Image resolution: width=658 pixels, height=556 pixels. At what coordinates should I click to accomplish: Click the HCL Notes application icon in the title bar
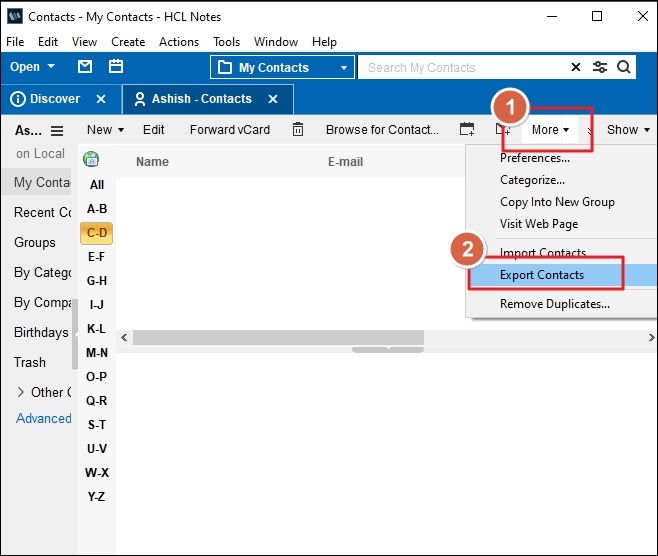coord(15,16)
